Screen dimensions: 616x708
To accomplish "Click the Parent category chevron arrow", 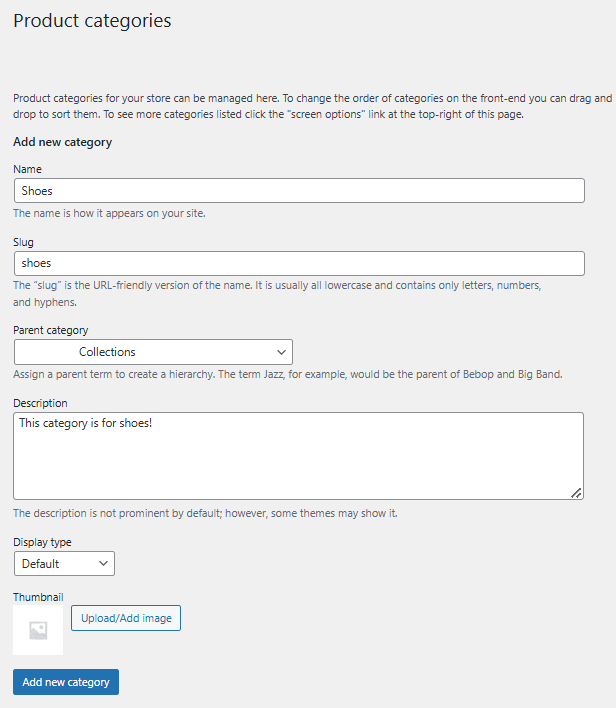I will [280, 352].
